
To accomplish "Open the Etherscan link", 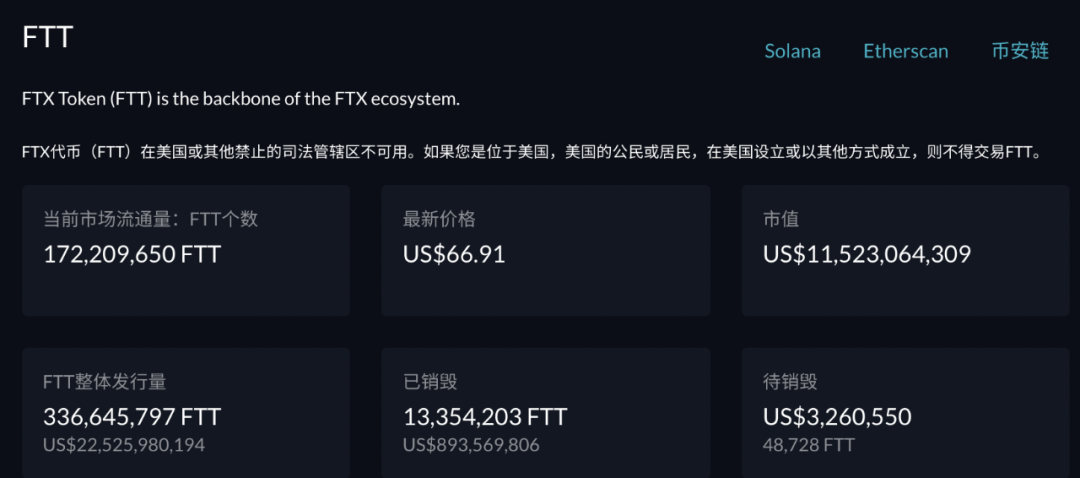I will point(906,51).
